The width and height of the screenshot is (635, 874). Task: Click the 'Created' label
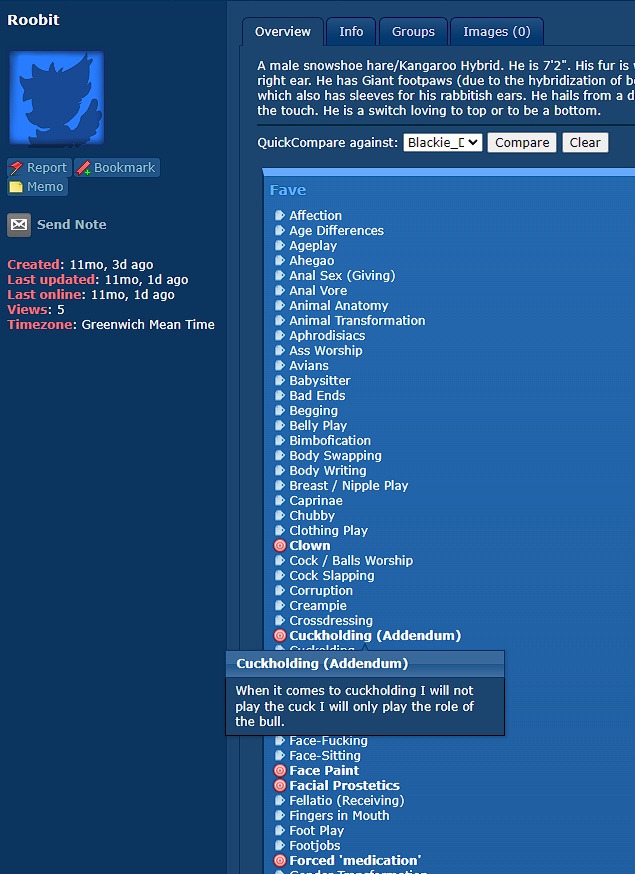pos(33,265)
